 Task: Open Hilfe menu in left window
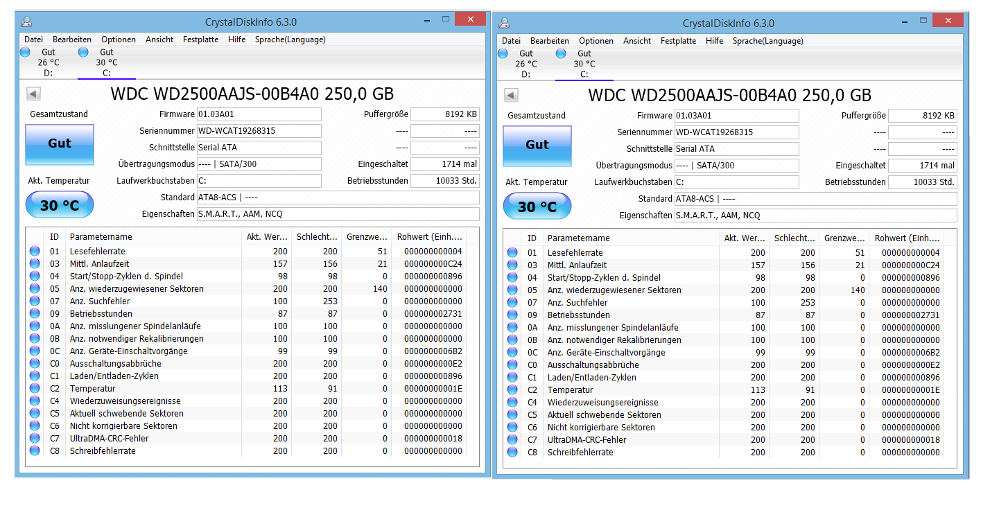tap(237, 40)
